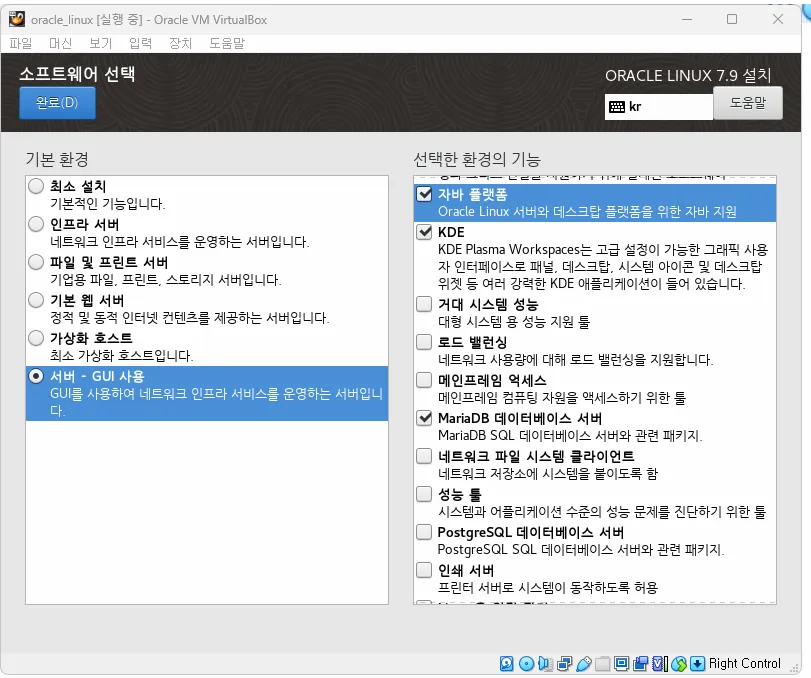
Task: Click the 선택한 환경의 기능 section label
Action: coord(477,159)
